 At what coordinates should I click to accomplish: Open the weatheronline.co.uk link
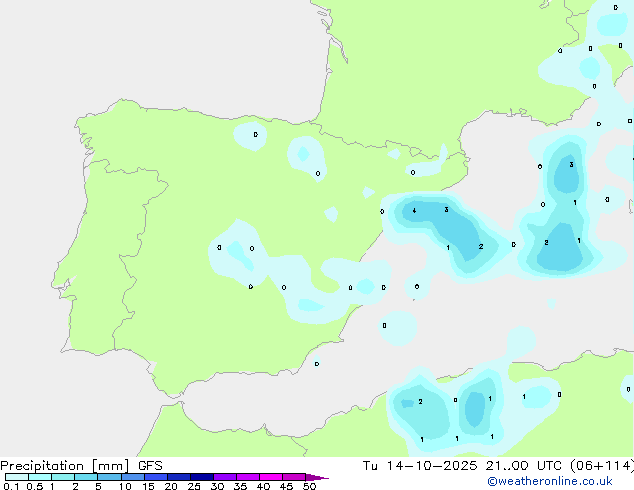550,481
